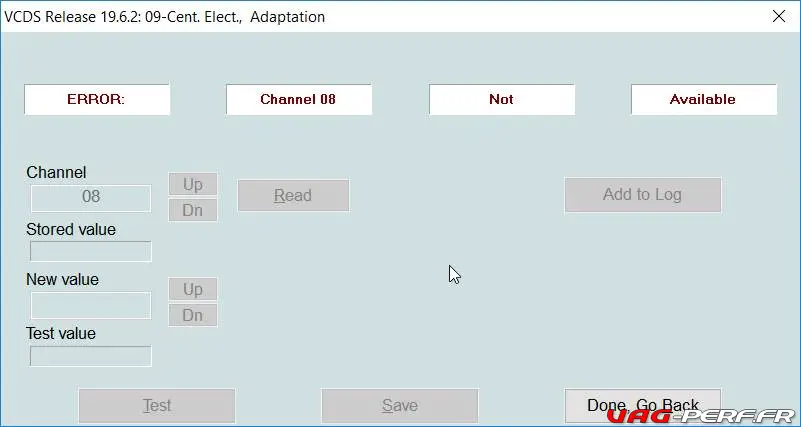801x427 pixels.
Task: Click the Save button
Action: [399, 406]
